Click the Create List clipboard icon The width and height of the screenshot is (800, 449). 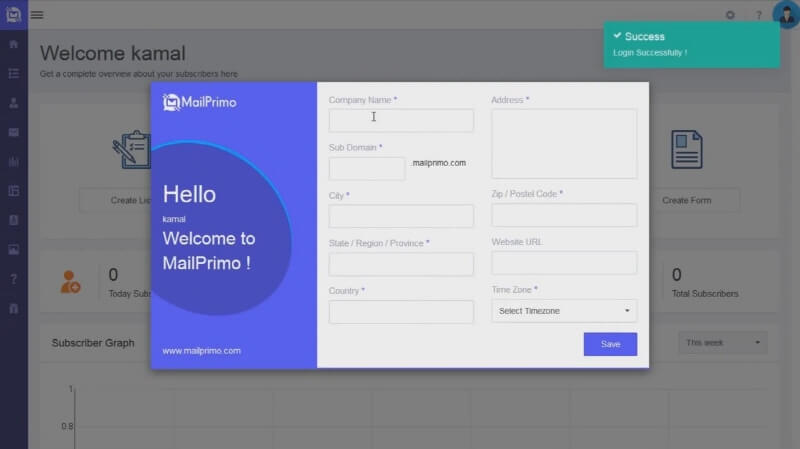point(132,149)
